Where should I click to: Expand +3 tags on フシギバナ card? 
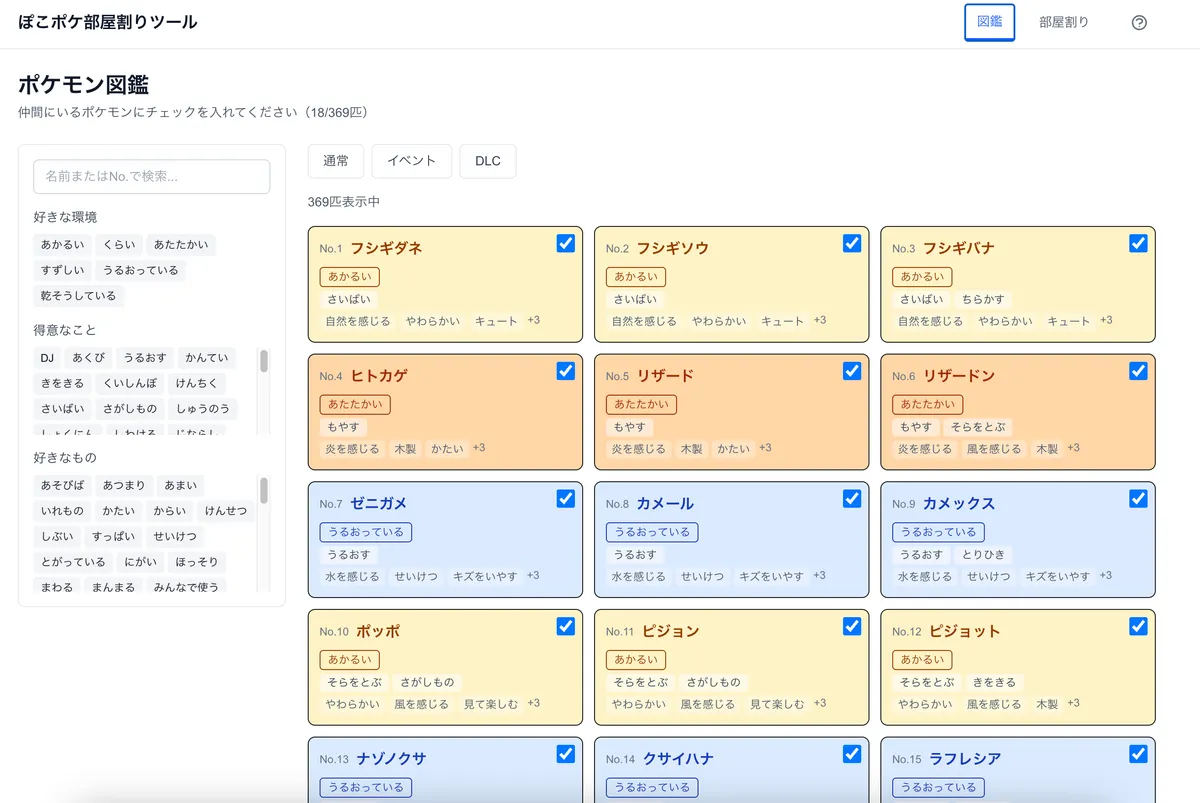[x=1106, y=320]
